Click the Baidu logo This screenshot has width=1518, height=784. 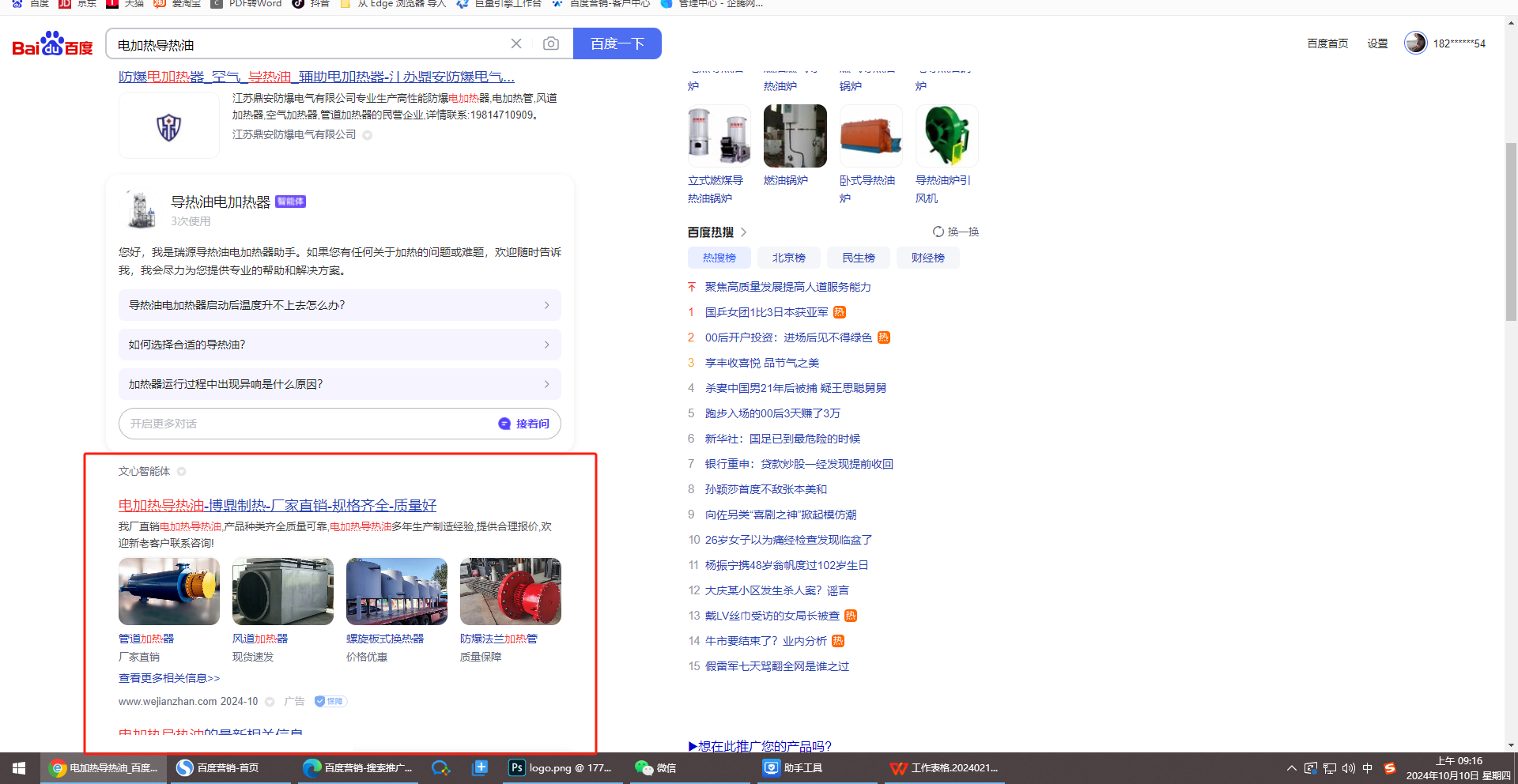(x=52, y=44)
